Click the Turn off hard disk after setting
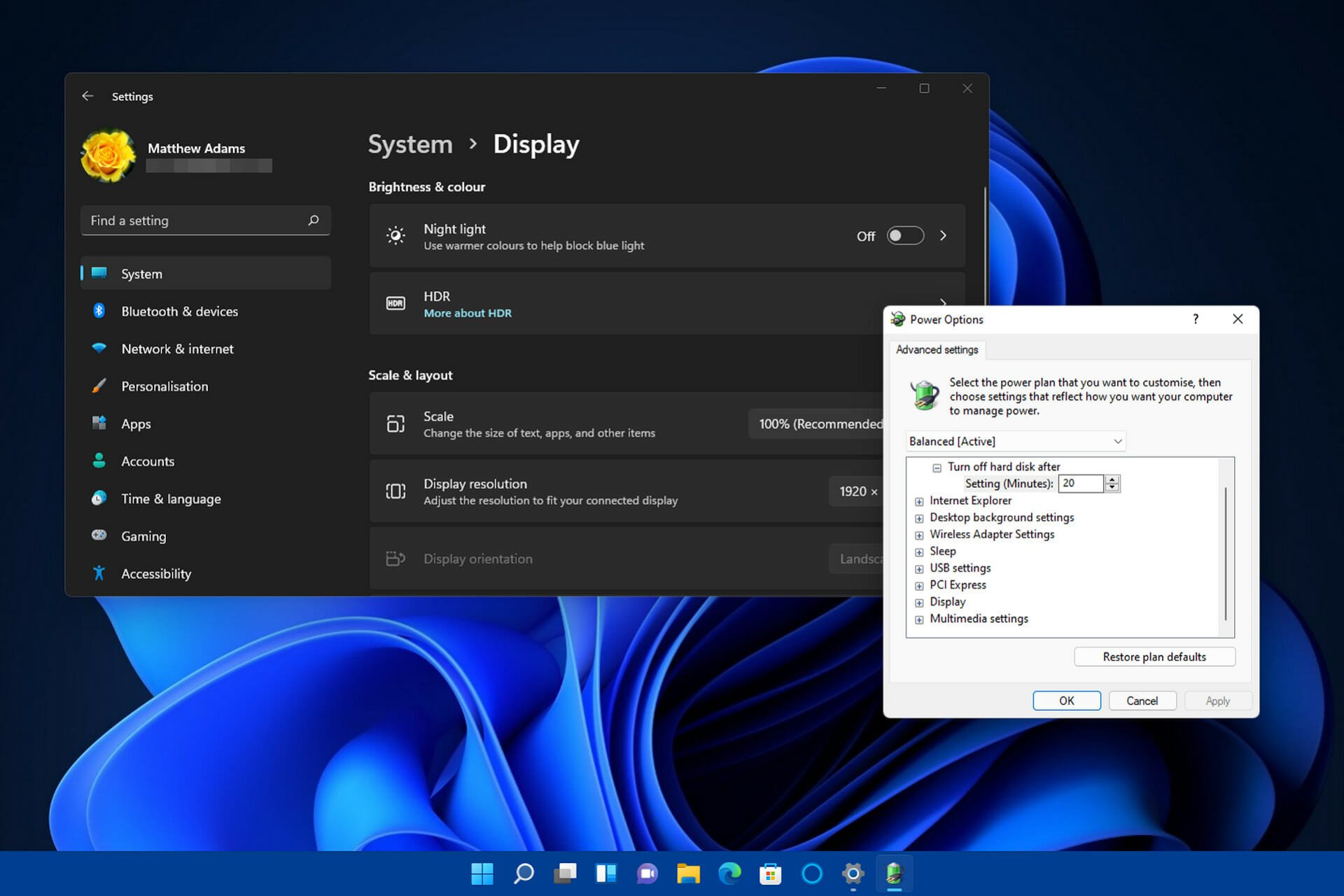 [x=1004, y=466]
